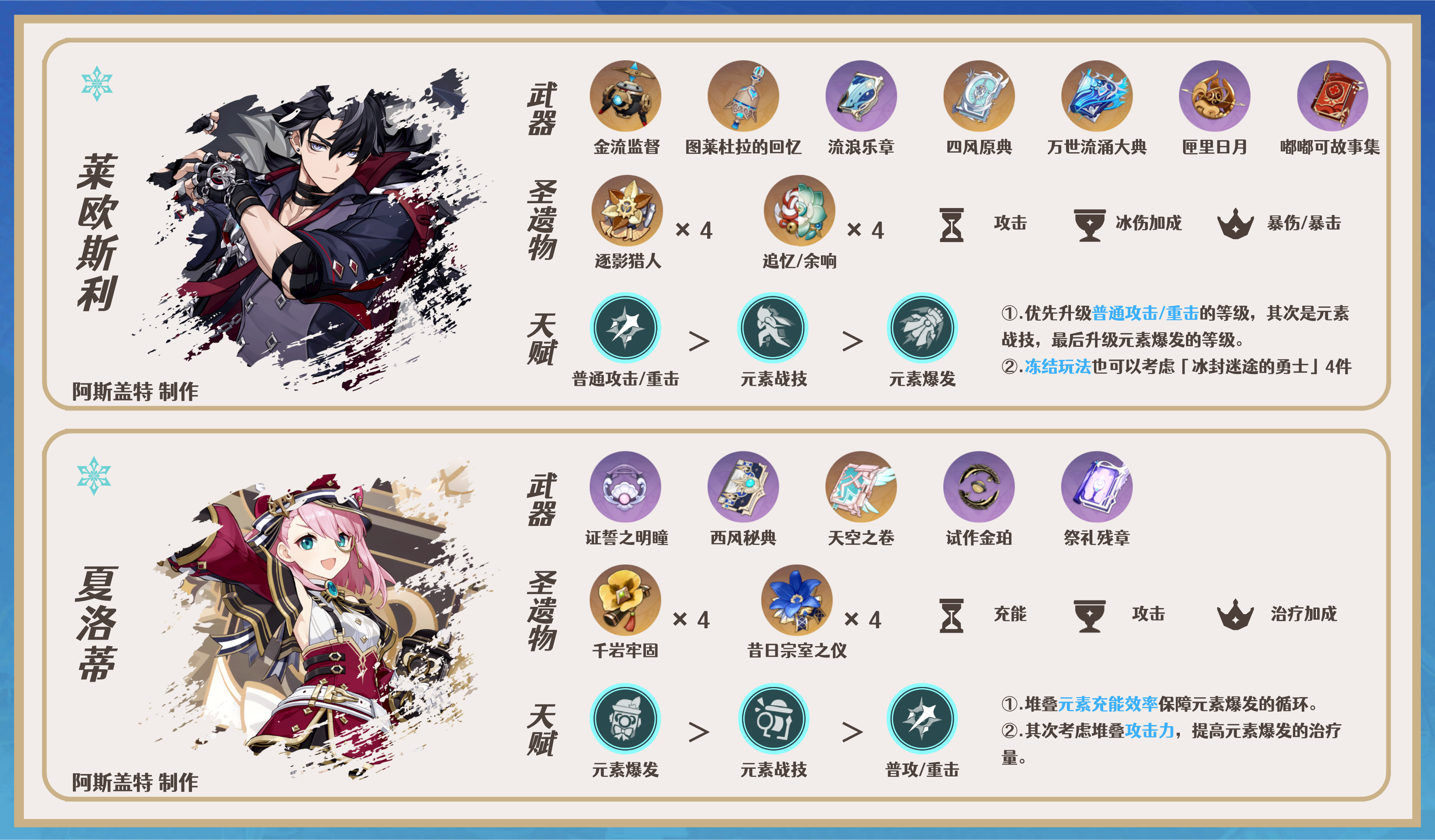The width and height of the screenshot is (1435, 840).
Task: Select the 试作金珀 weapon icon
Action: point(979,487)
